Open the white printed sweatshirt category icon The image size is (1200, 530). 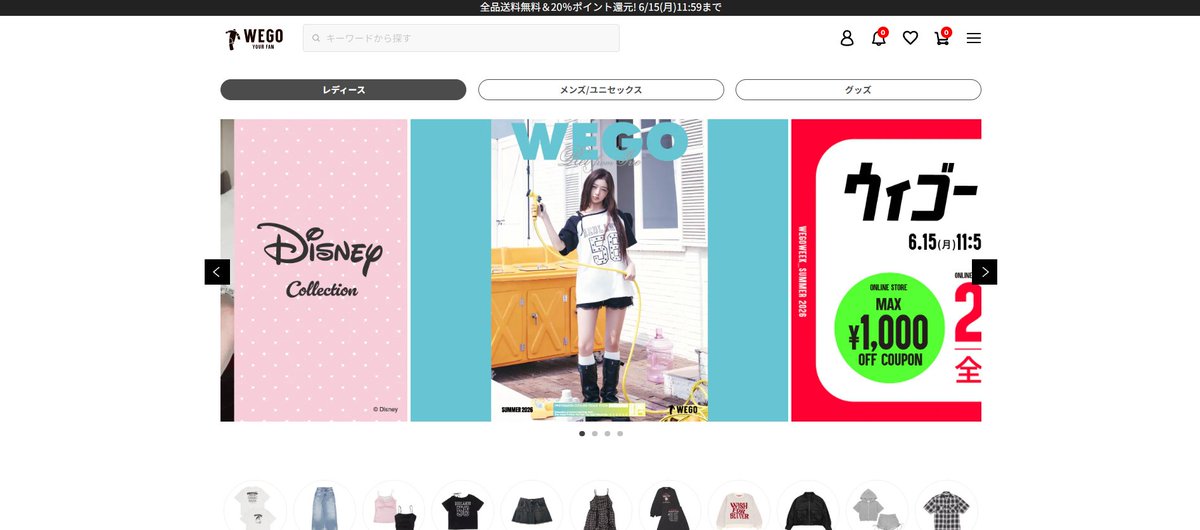tap(739, 506)
